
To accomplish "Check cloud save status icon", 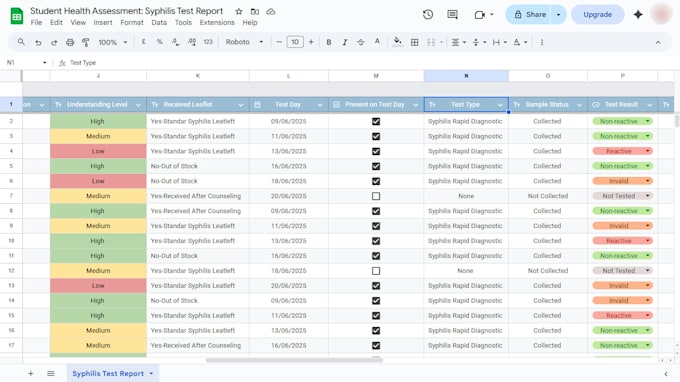I will coord(271,12).
